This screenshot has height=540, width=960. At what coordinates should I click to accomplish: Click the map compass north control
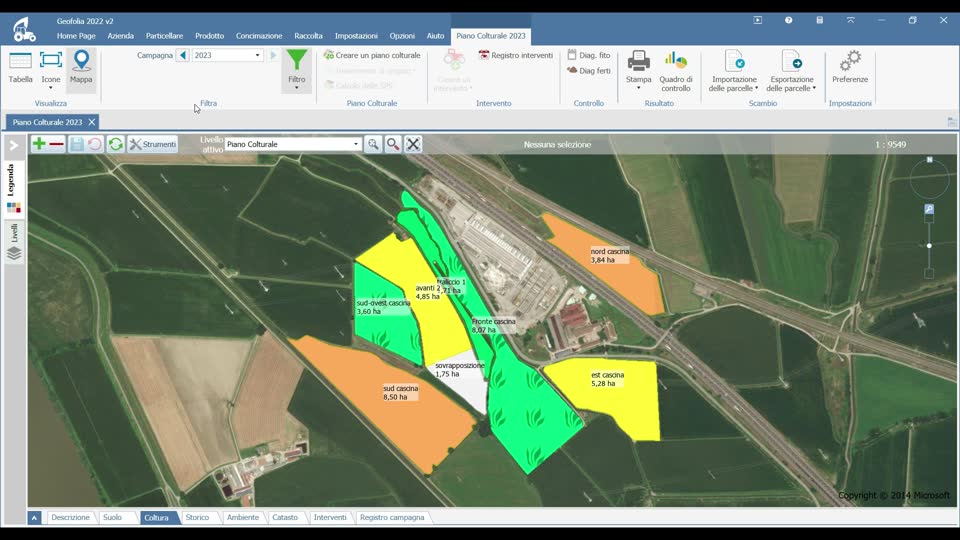[929, 176]
